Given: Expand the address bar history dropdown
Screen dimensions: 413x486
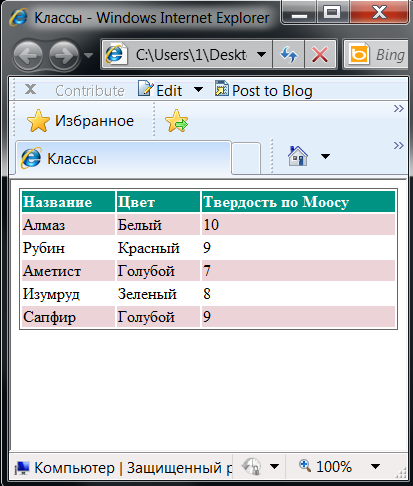Looking at the screenshot, I should coord(262,54).
